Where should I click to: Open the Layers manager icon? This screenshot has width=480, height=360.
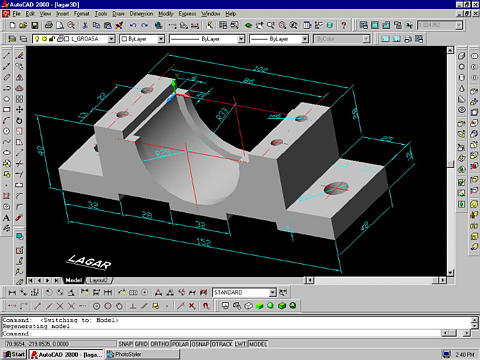pos(23,39)
